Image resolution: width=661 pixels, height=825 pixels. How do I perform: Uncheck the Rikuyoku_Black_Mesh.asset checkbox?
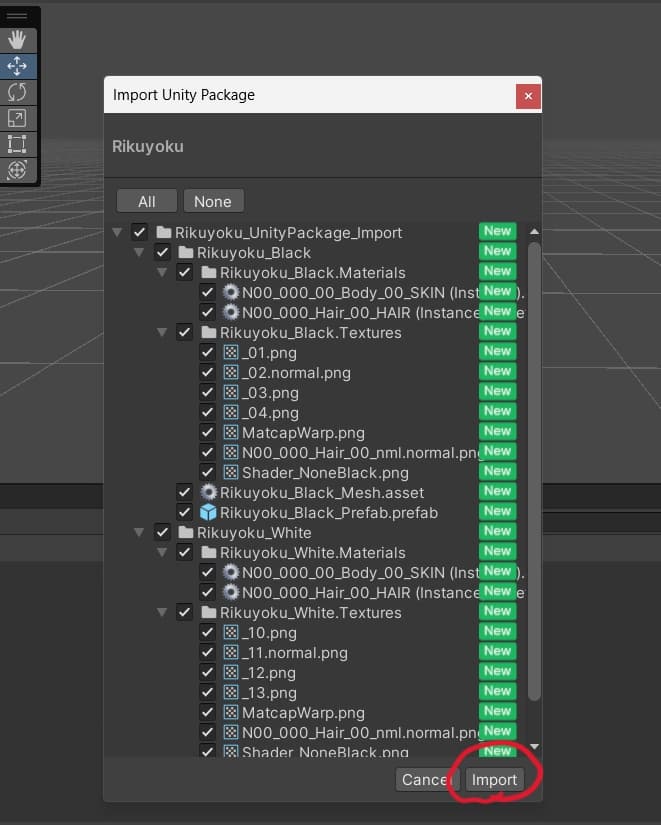(184, 492)
